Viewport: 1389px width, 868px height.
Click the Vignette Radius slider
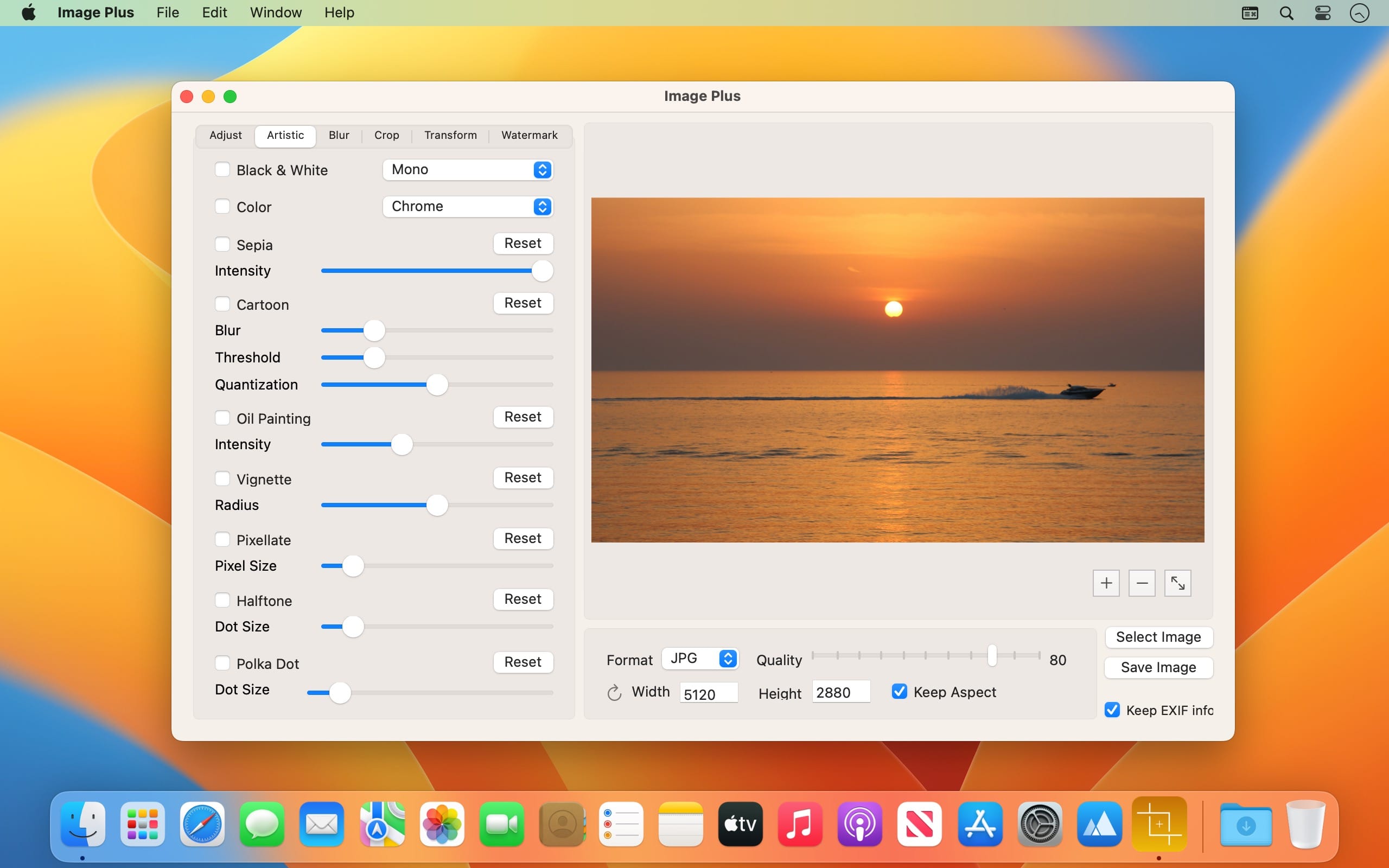tap(437, 505)
